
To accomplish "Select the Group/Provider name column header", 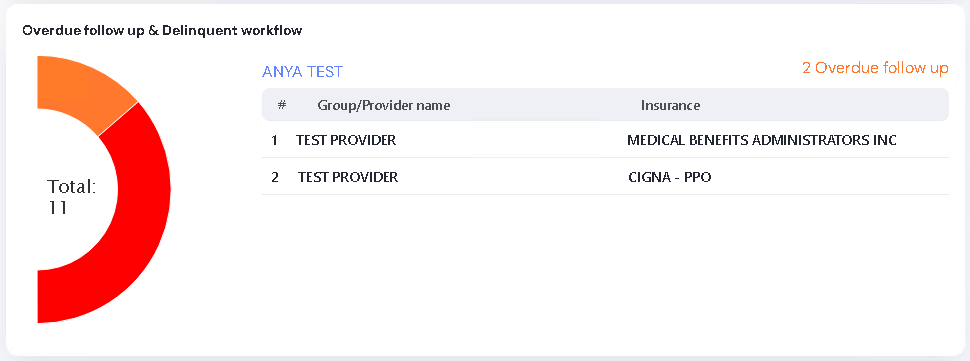I will pyautogui.click(x=384, y=105).
